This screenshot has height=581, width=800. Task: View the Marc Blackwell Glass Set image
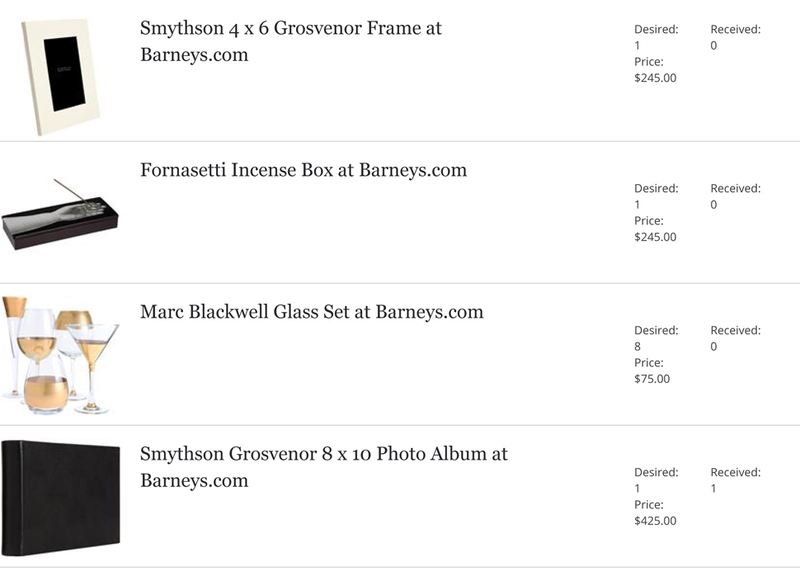60,355
